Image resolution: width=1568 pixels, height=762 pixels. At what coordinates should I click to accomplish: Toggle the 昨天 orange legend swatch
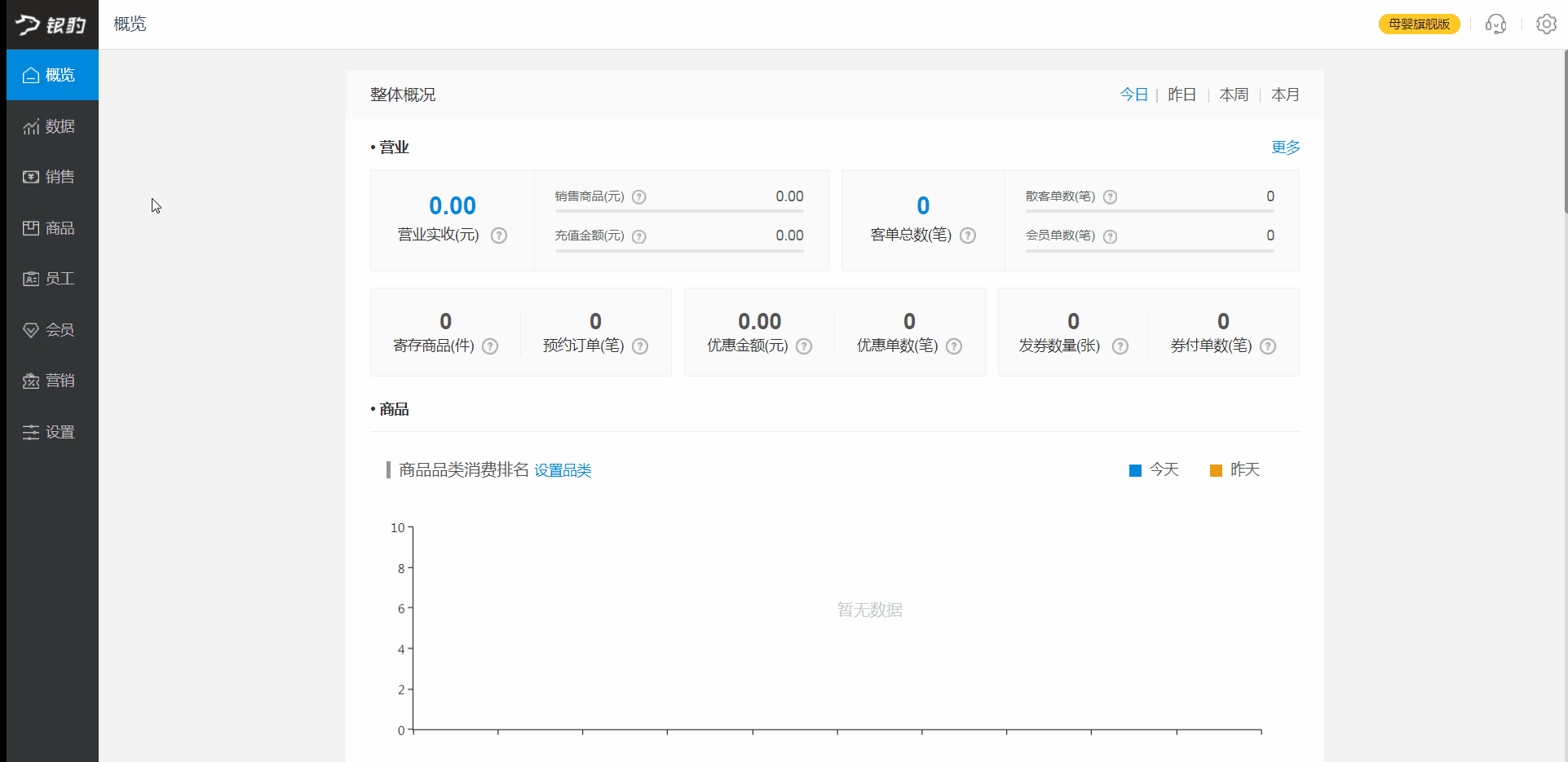coord(1216,470)
